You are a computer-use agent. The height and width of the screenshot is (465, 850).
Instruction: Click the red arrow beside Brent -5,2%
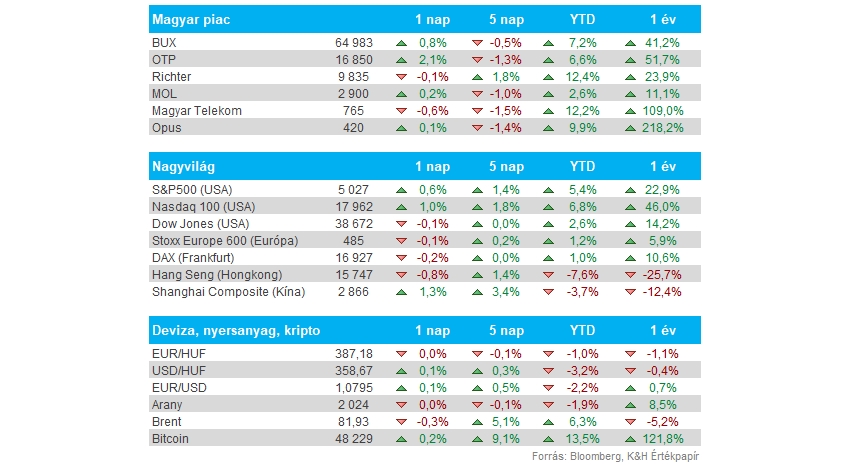pos(630,422)
